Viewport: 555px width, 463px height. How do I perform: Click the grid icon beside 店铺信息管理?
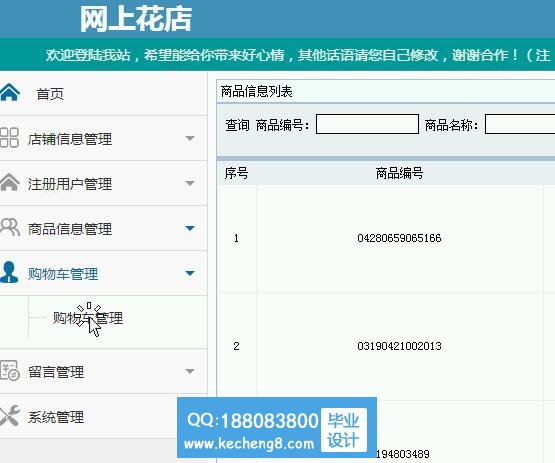coord(9,137)
